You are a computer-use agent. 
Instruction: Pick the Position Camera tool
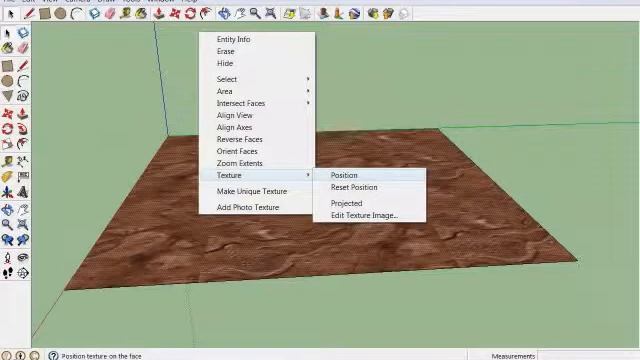7,258
